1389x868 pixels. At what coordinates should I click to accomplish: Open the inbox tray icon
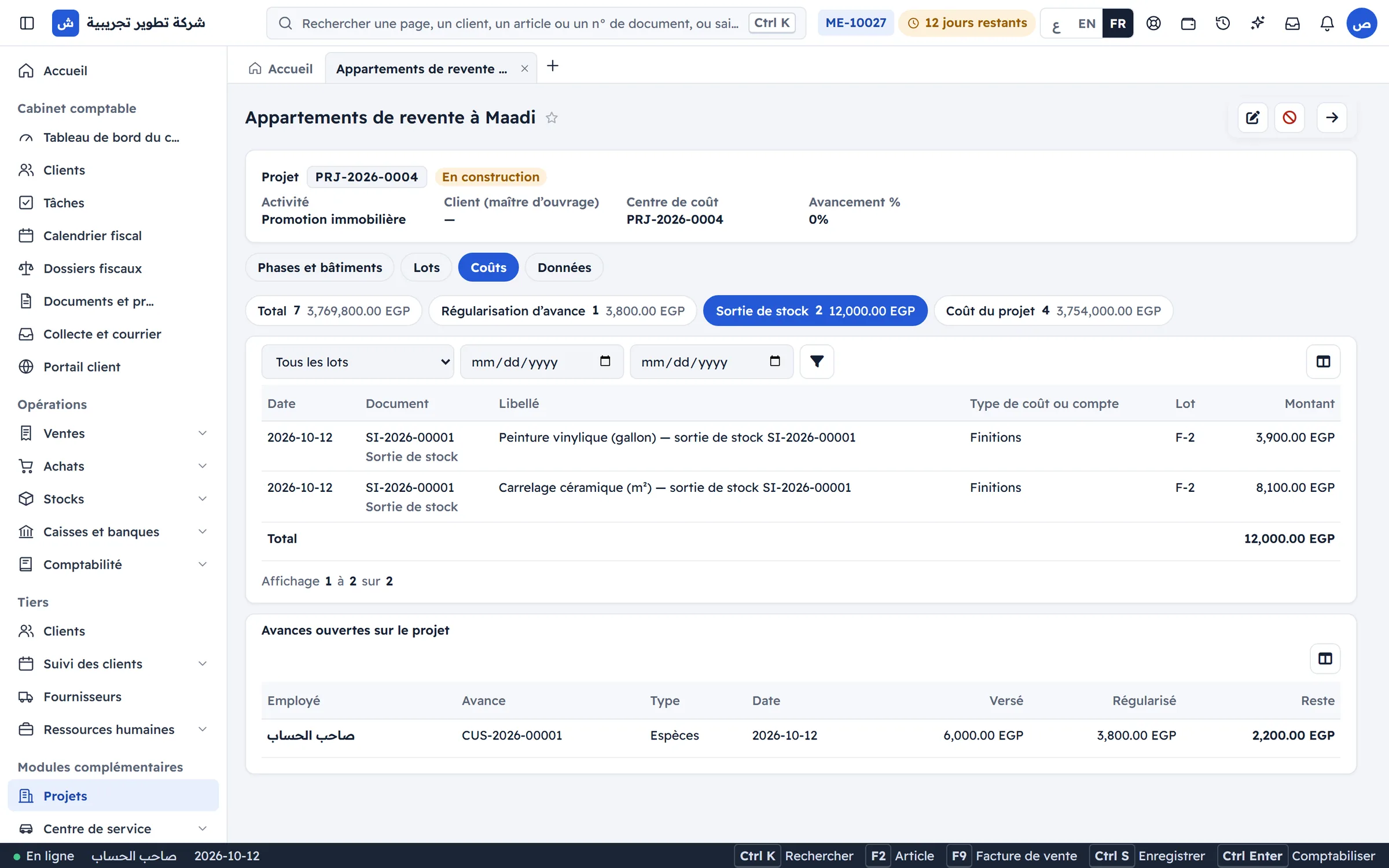[x=1292, y=23]
